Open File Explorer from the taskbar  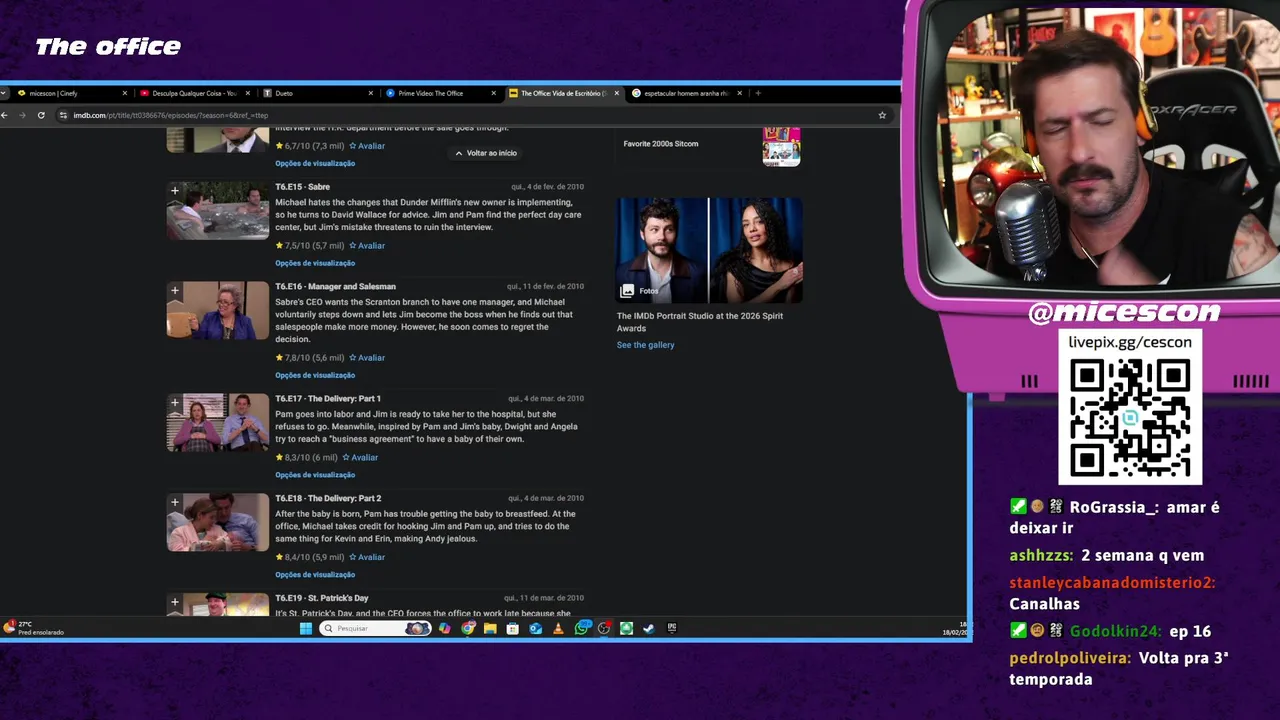pos(490,628)
